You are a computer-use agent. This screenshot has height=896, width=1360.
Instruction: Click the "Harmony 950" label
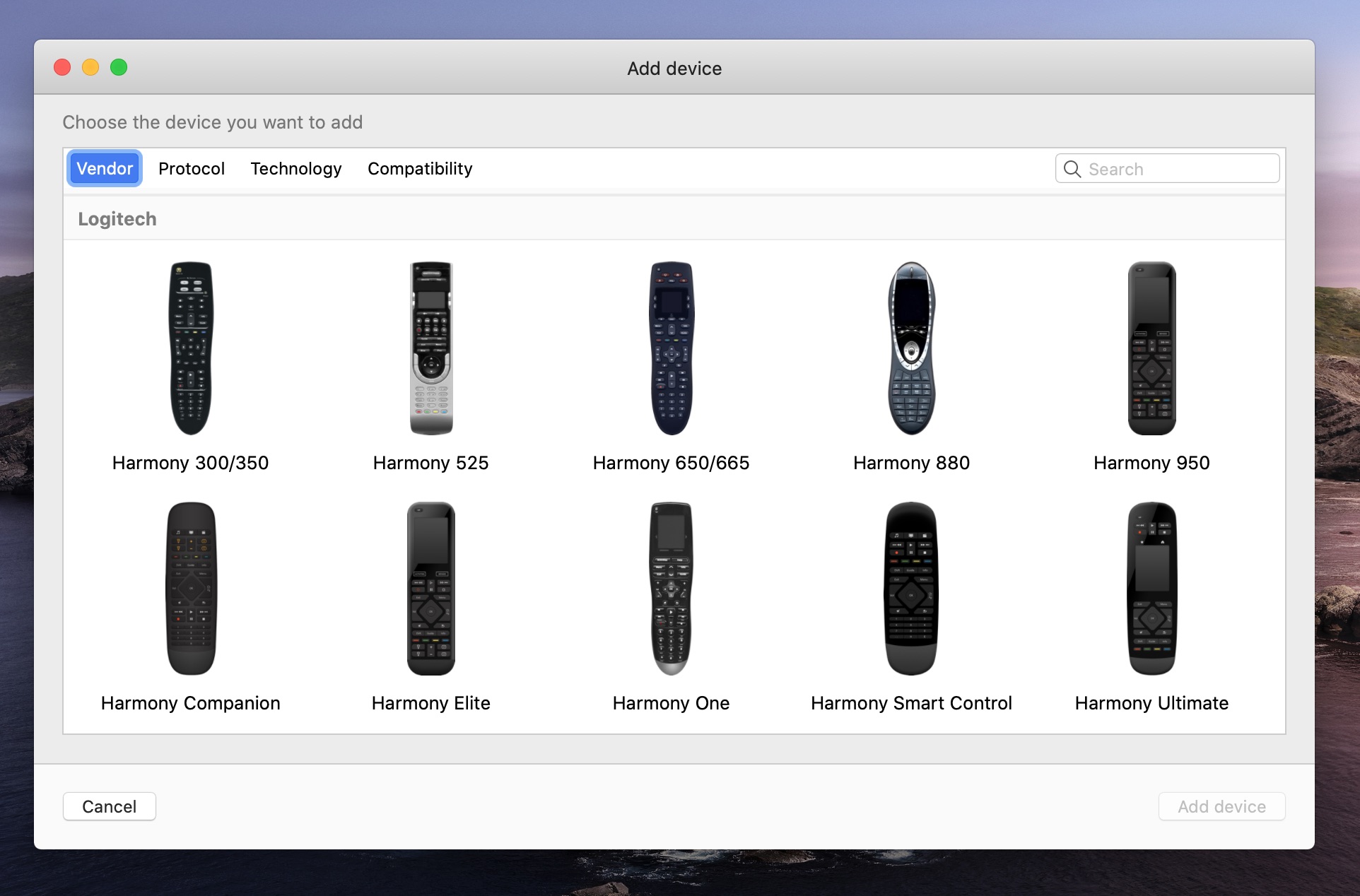1152,463
